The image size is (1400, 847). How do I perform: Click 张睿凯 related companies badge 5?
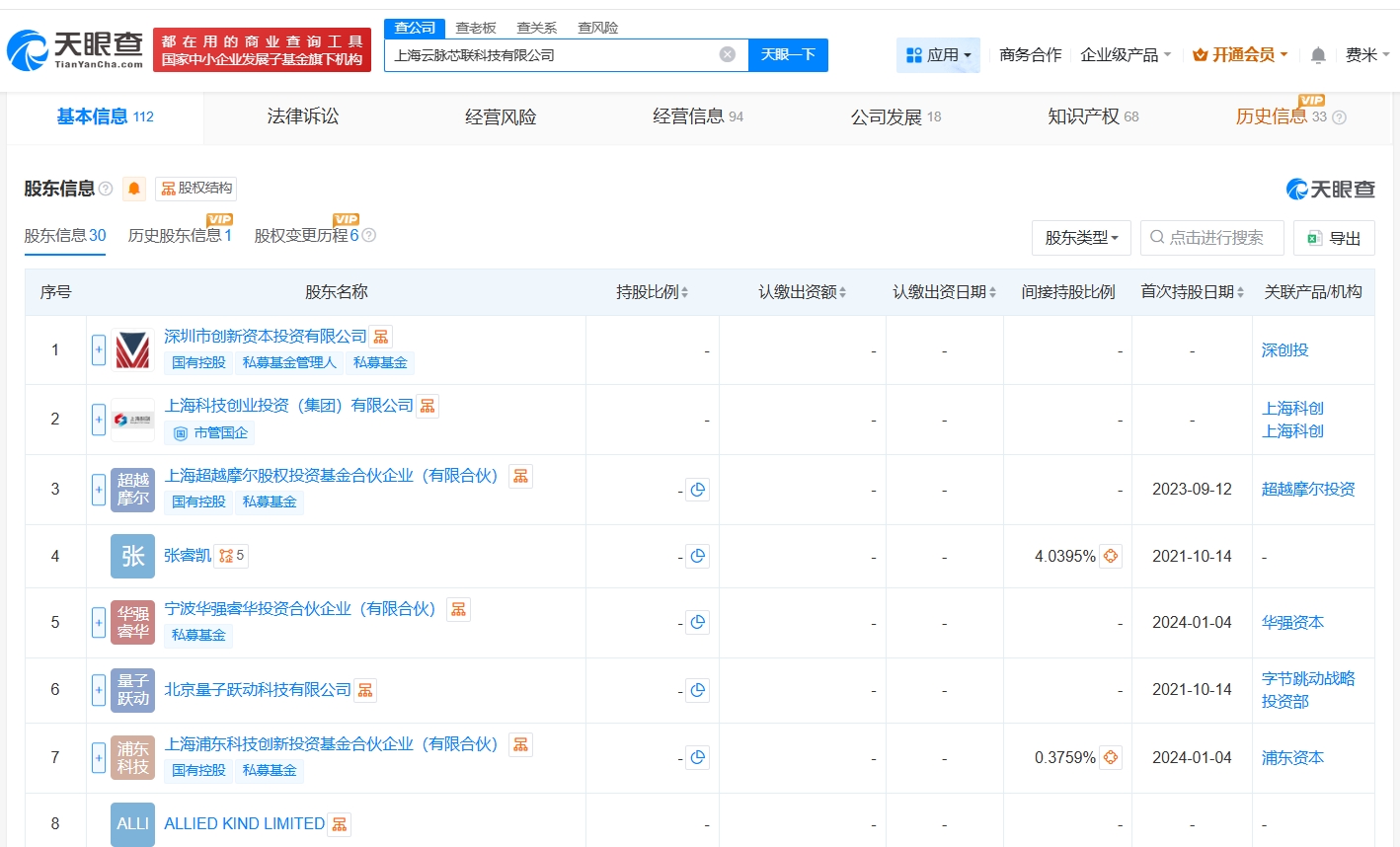tap(232, 556)
